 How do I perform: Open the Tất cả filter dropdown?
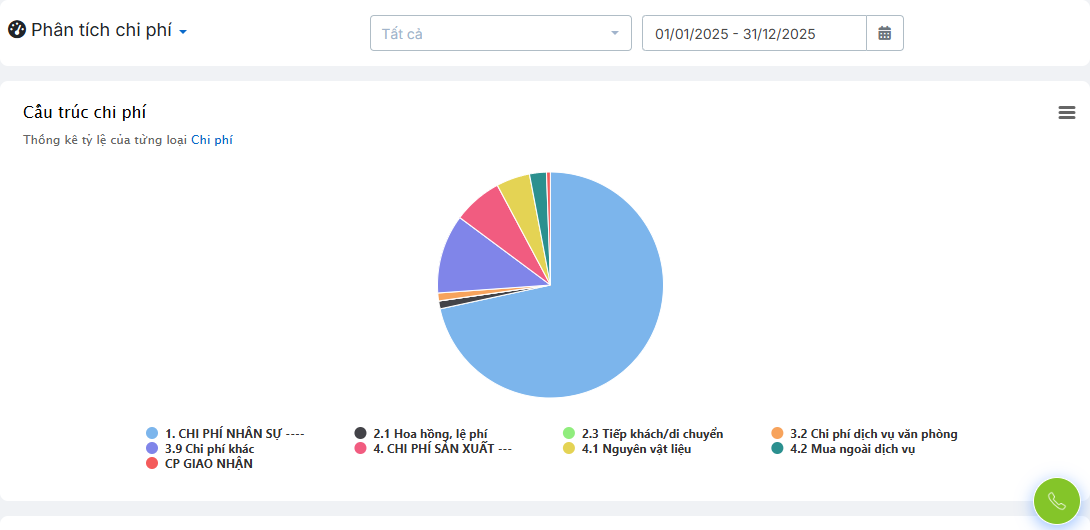500,33
